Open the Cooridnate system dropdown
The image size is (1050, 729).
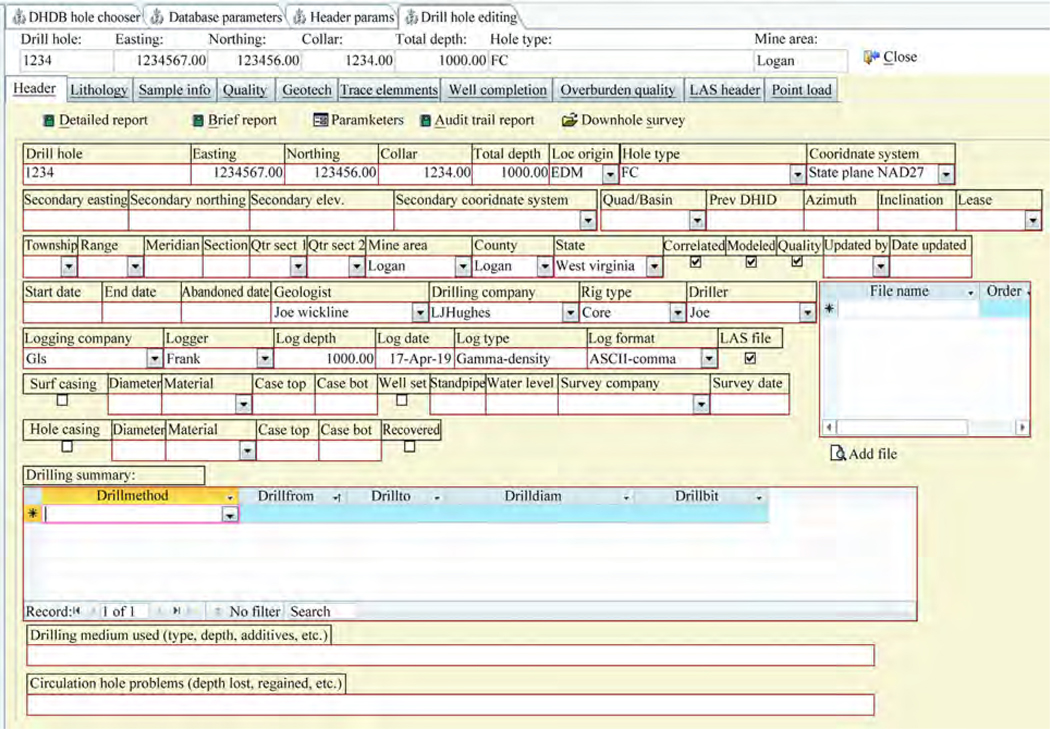[x=946, y=173]
